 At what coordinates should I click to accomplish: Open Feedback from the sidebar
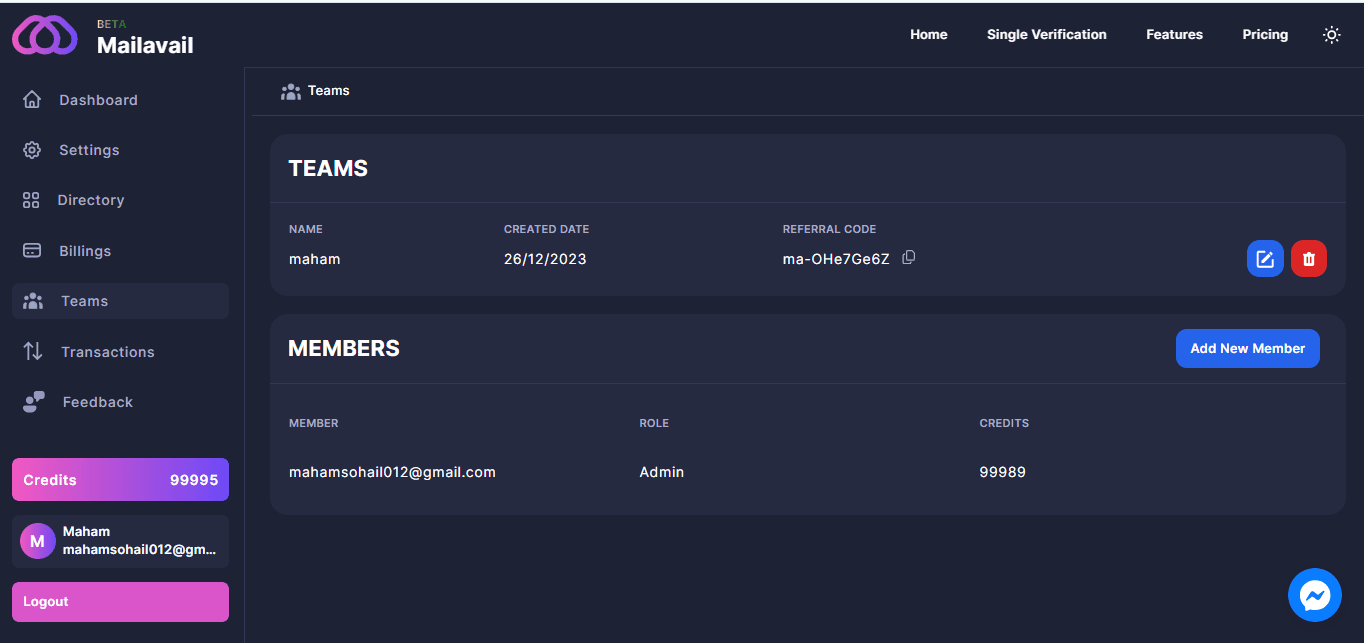97,402
